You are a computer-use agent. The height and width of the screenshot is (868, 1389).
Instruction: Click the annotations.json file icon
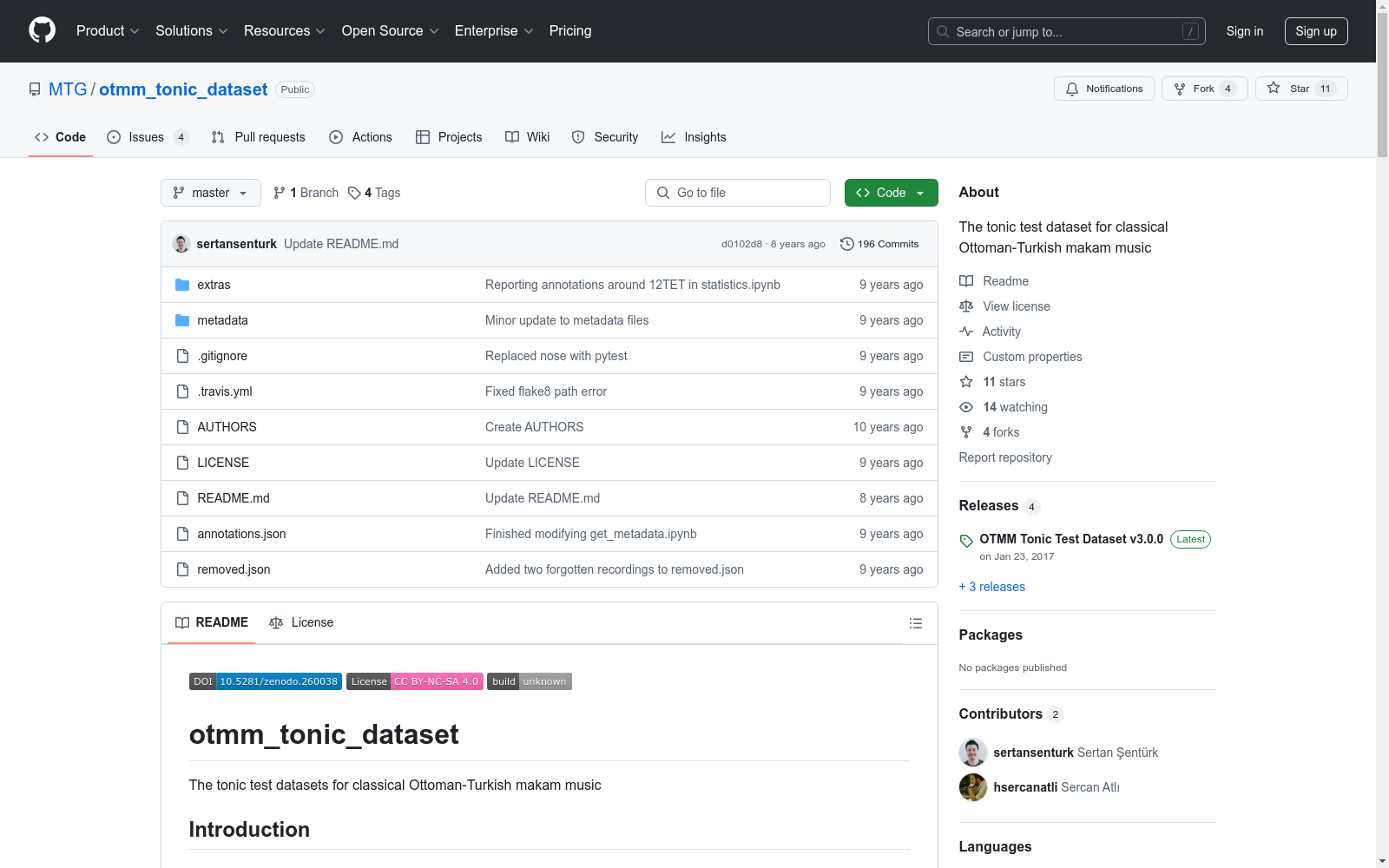coord(182,534)
